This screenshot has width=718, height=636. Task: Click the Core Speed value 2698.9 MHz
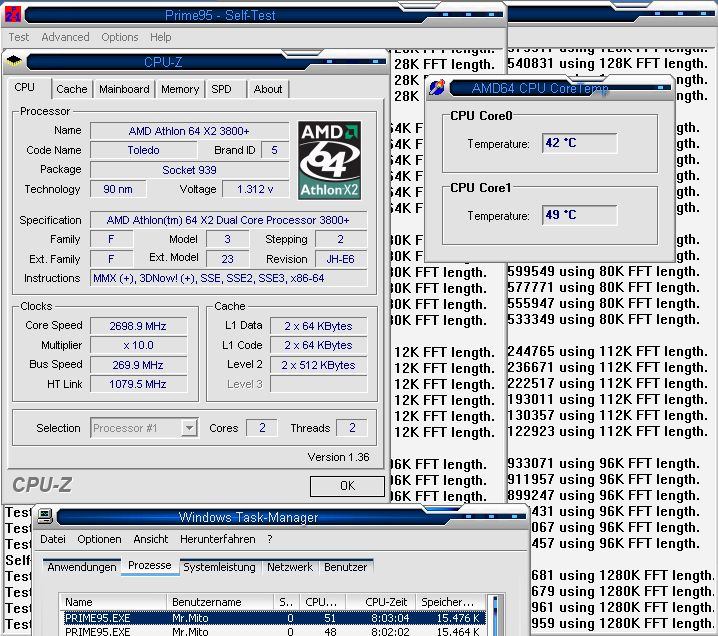(x=138, y=326)
